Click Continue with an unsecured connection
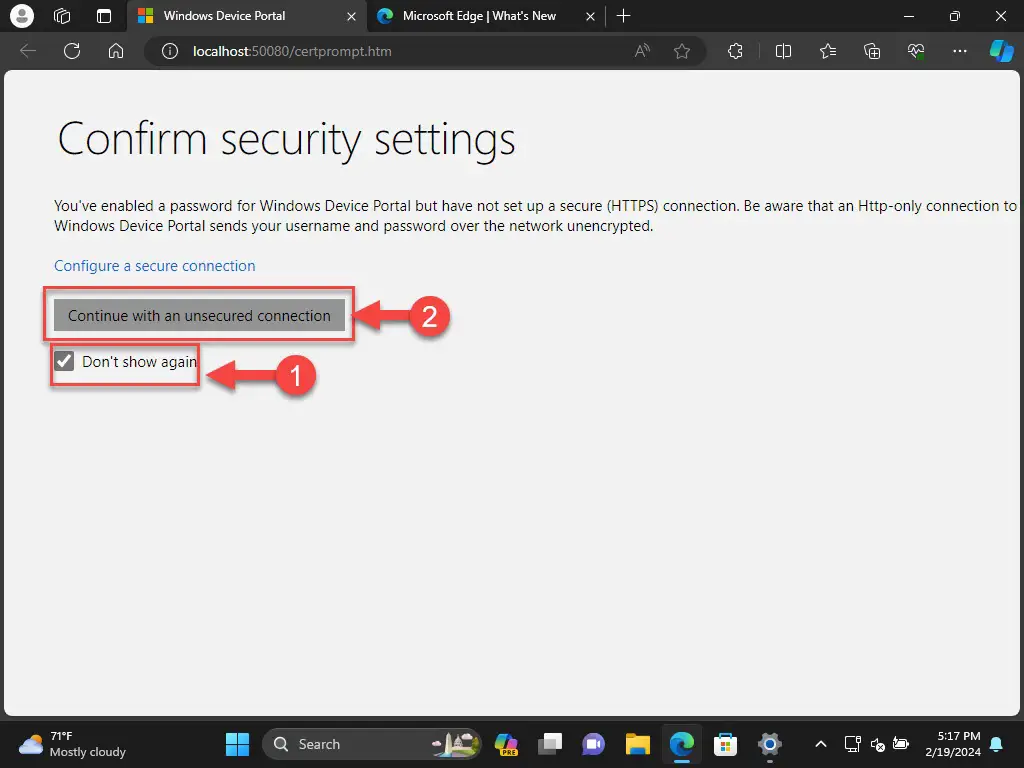Image resolution: width=1024 pixels, height=768 pixels. click(x=199, y=315)
